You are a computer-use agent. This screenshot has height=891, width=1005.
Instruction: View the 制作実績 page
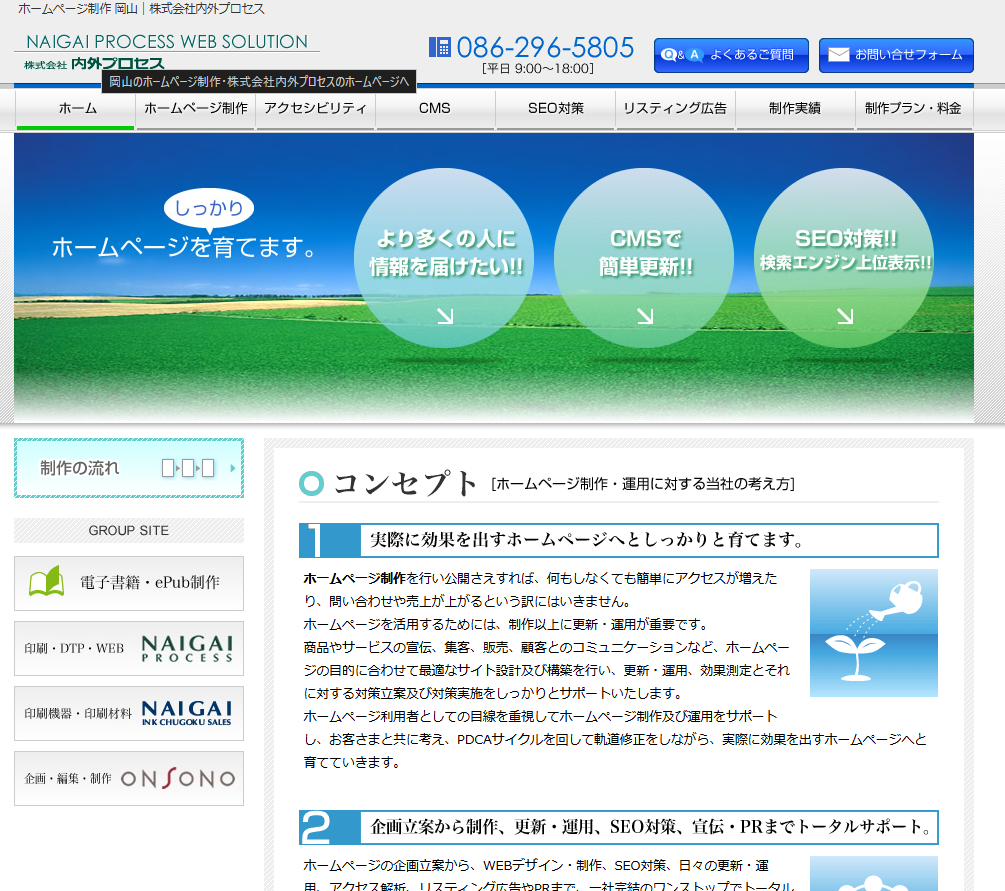coord(795,109)
